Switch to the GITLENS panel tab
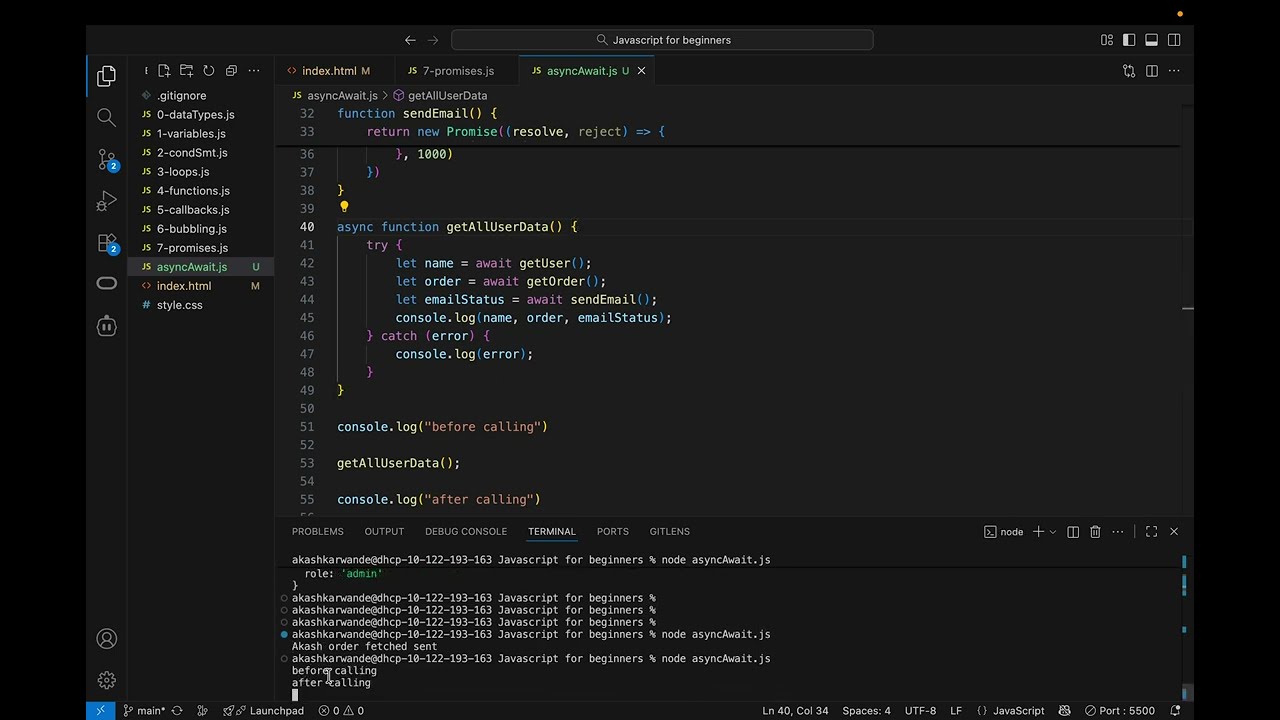 point(669,532)
